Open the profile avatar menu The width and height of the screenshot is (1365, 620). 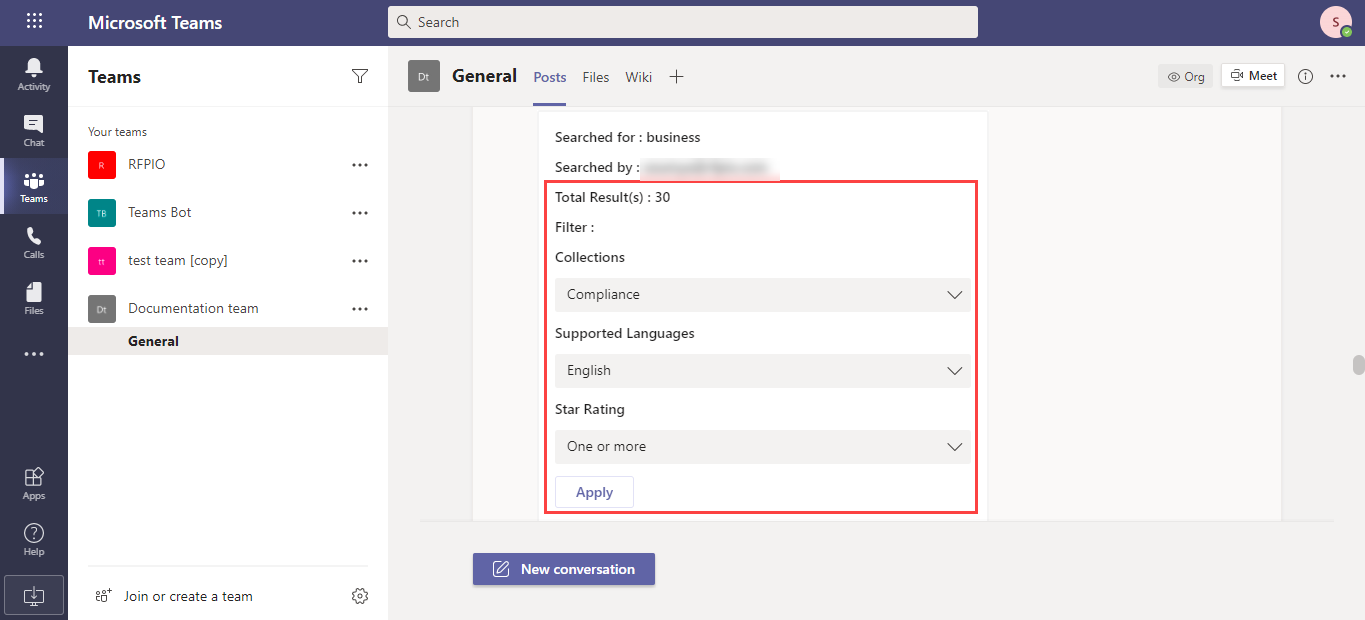point(1336,22)
